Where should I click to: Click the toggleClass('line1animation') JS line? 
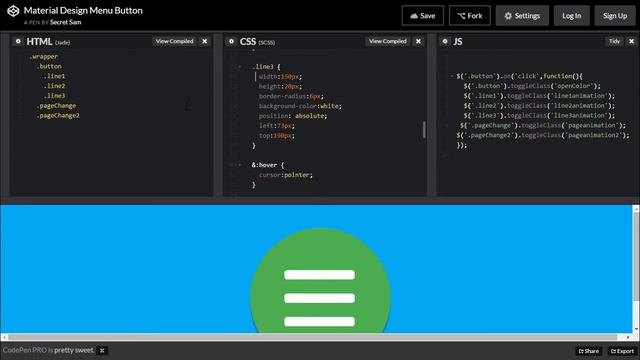[539, 96]
